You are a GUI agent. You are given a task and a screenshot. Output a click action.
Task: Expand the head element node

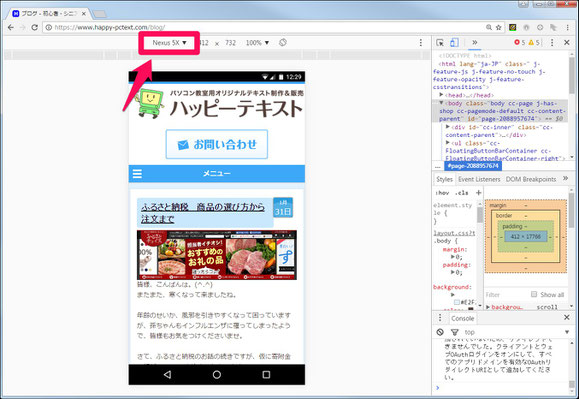click(441, 95)
